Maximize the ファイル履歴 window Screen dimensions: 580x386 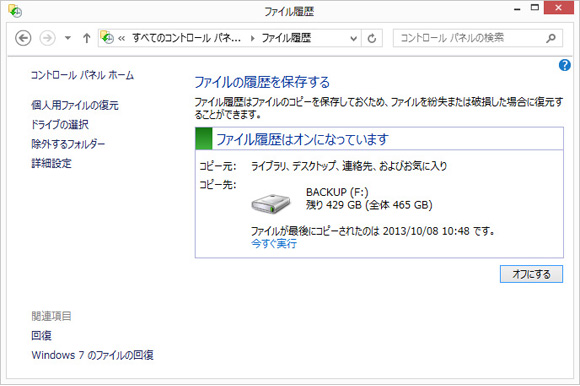pyautogui.click(x=535, y=8)
